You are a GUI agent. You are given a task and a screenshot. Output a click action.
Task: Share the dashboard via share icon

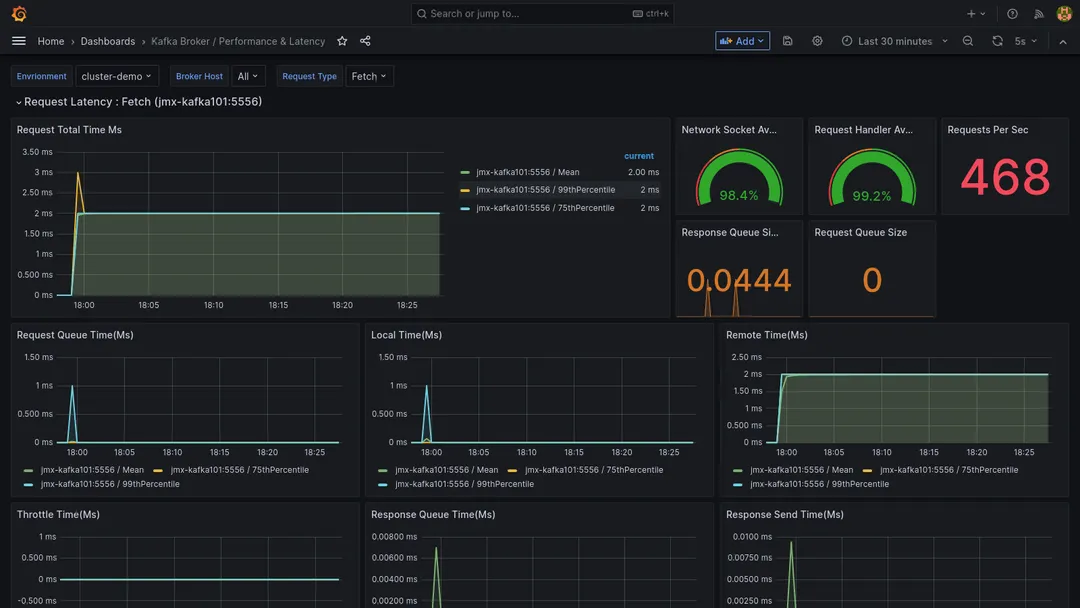(x=365, y=41)
